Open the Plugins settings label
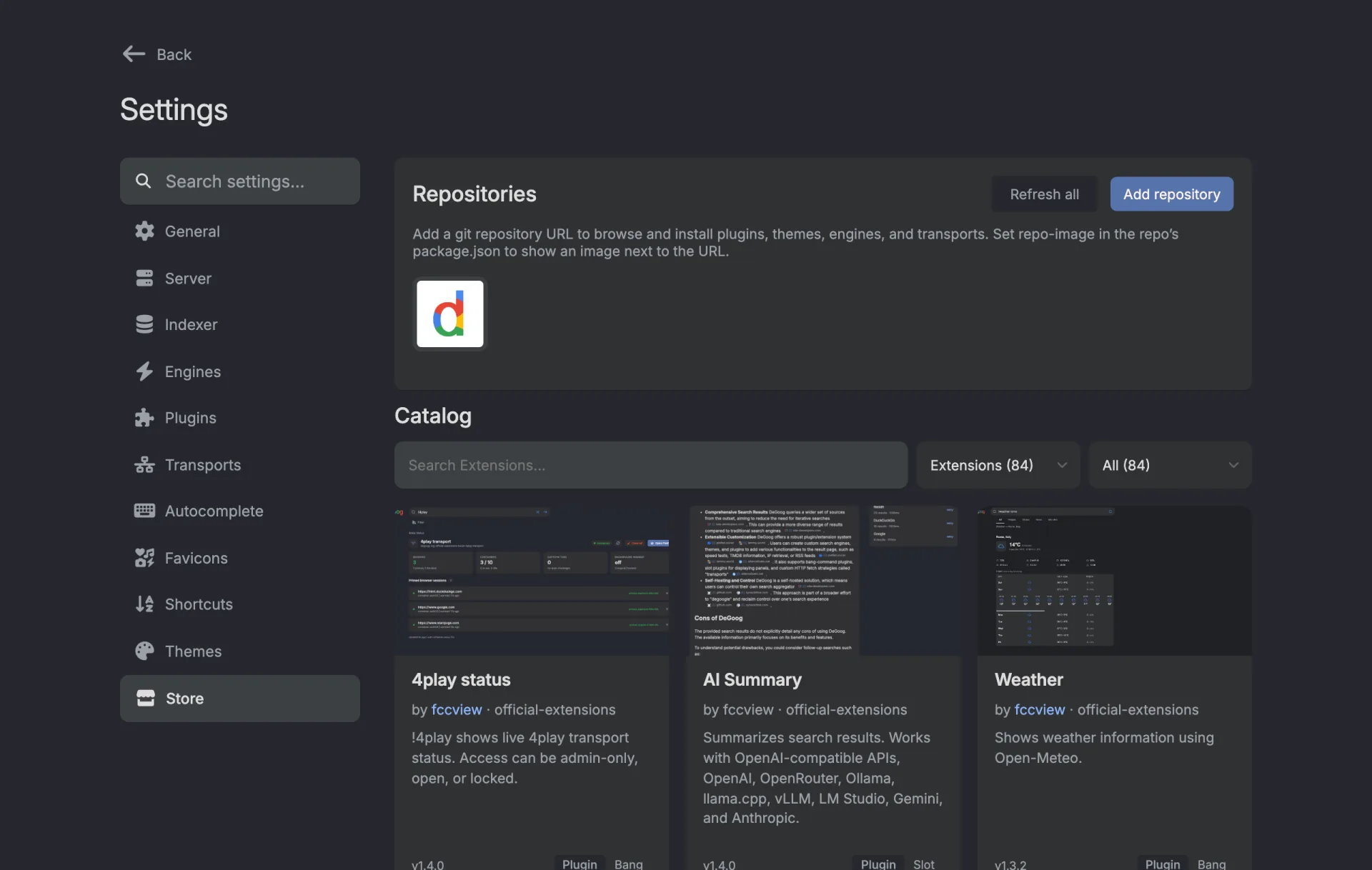1372x870 pixels. pyautogui.click(x=190, y=418)
